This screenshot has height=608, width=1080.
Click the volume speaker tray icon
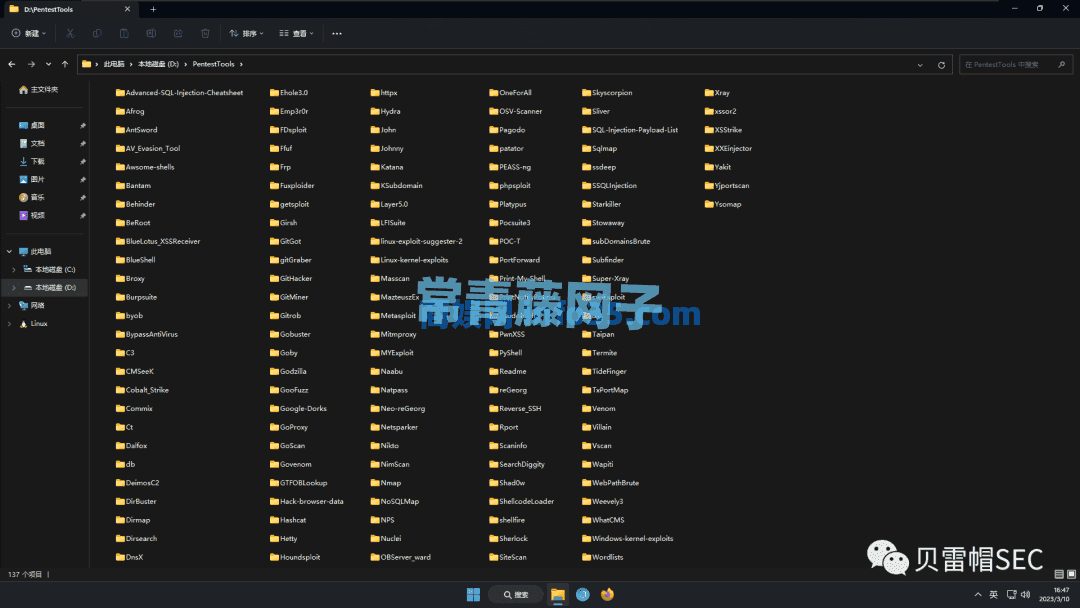coord(1026,594)
